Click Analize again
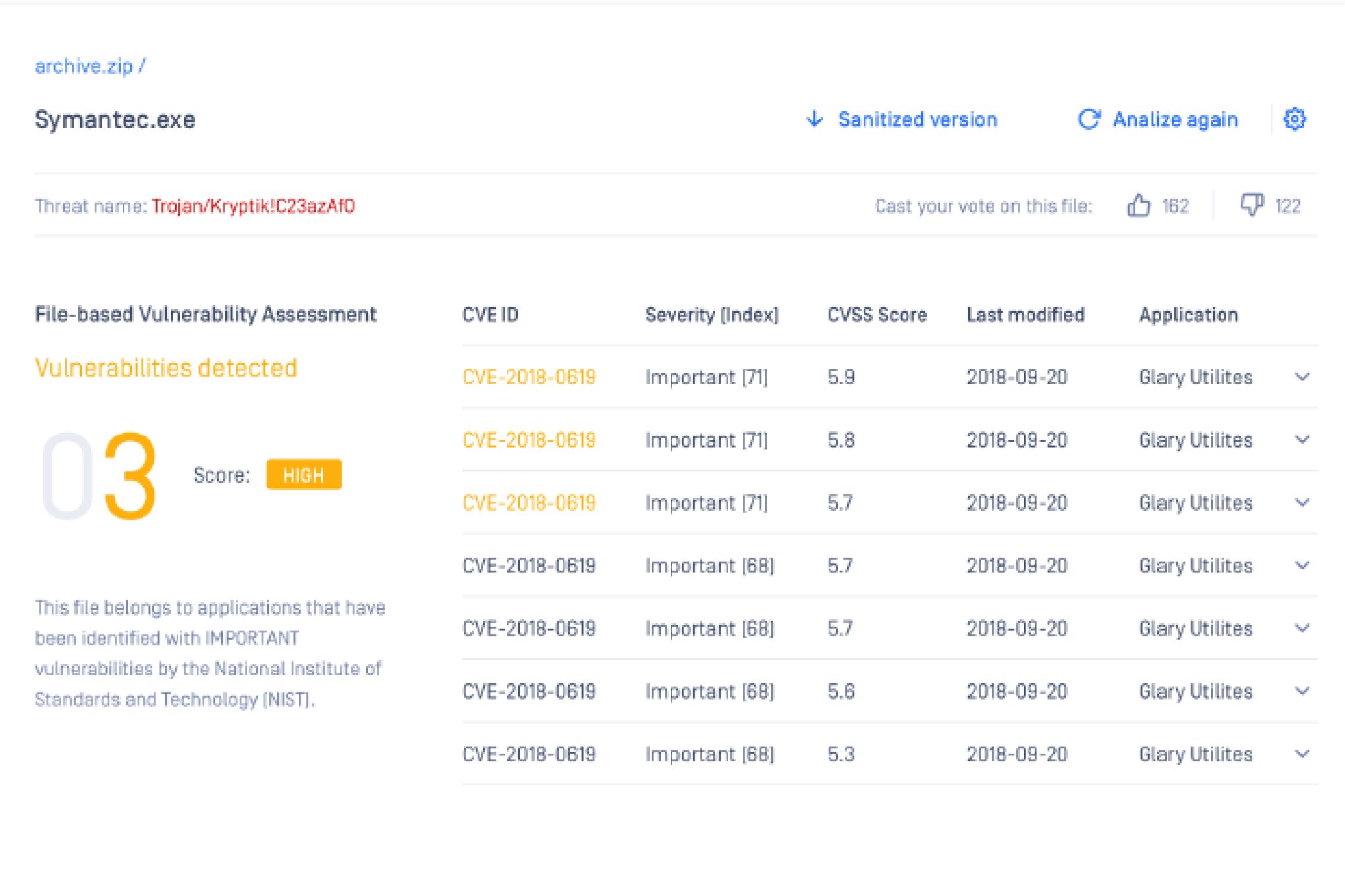Image resolution: width=1345 pixels, height=896 pixels. click(x=1175, y=119)
